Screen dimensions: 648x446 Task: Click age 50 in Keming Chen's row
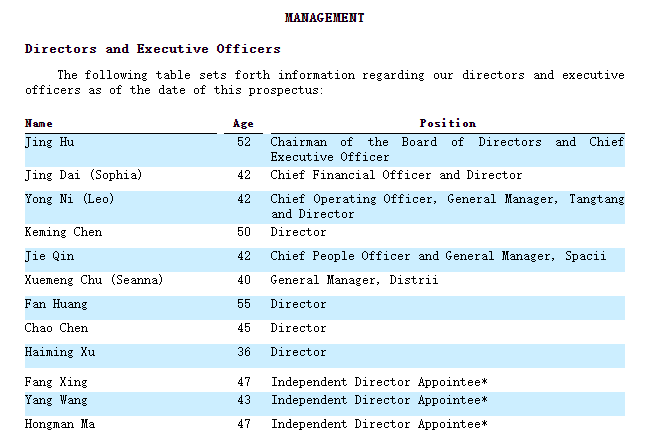(244, 232)
